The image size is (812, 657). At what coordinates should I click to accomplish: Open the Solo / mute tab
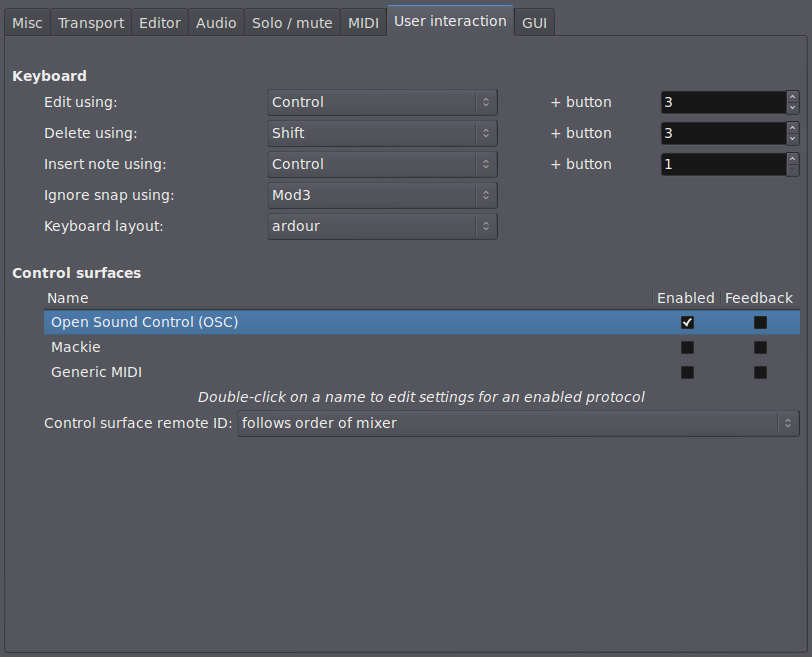(292, 22)
